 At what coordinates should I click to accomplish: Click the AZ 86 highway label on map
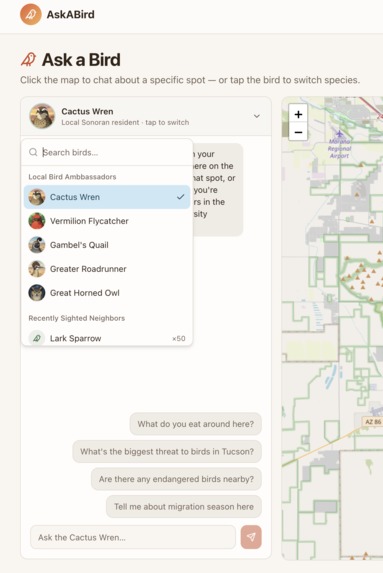(373, 422)
